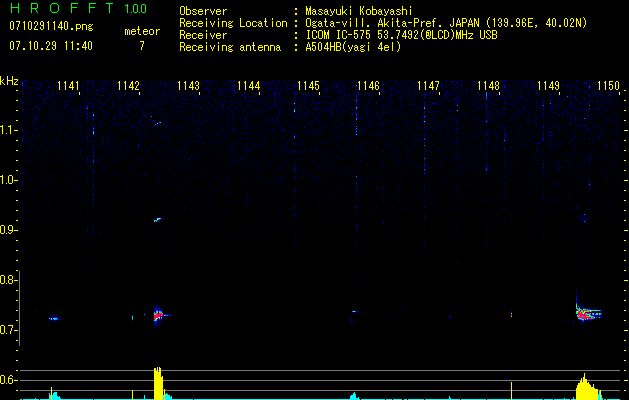Click the meteor count value 7
Viewport: 629px width, 400px height.
pyautogui.click(x=142, y=46)
